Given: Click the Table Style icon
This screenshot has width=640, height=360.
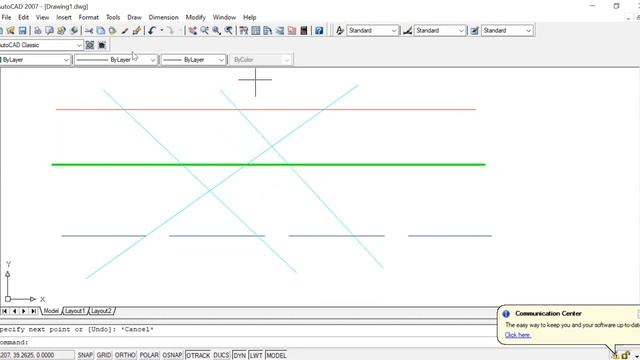Looking at the screenshot, I should 474,31.
